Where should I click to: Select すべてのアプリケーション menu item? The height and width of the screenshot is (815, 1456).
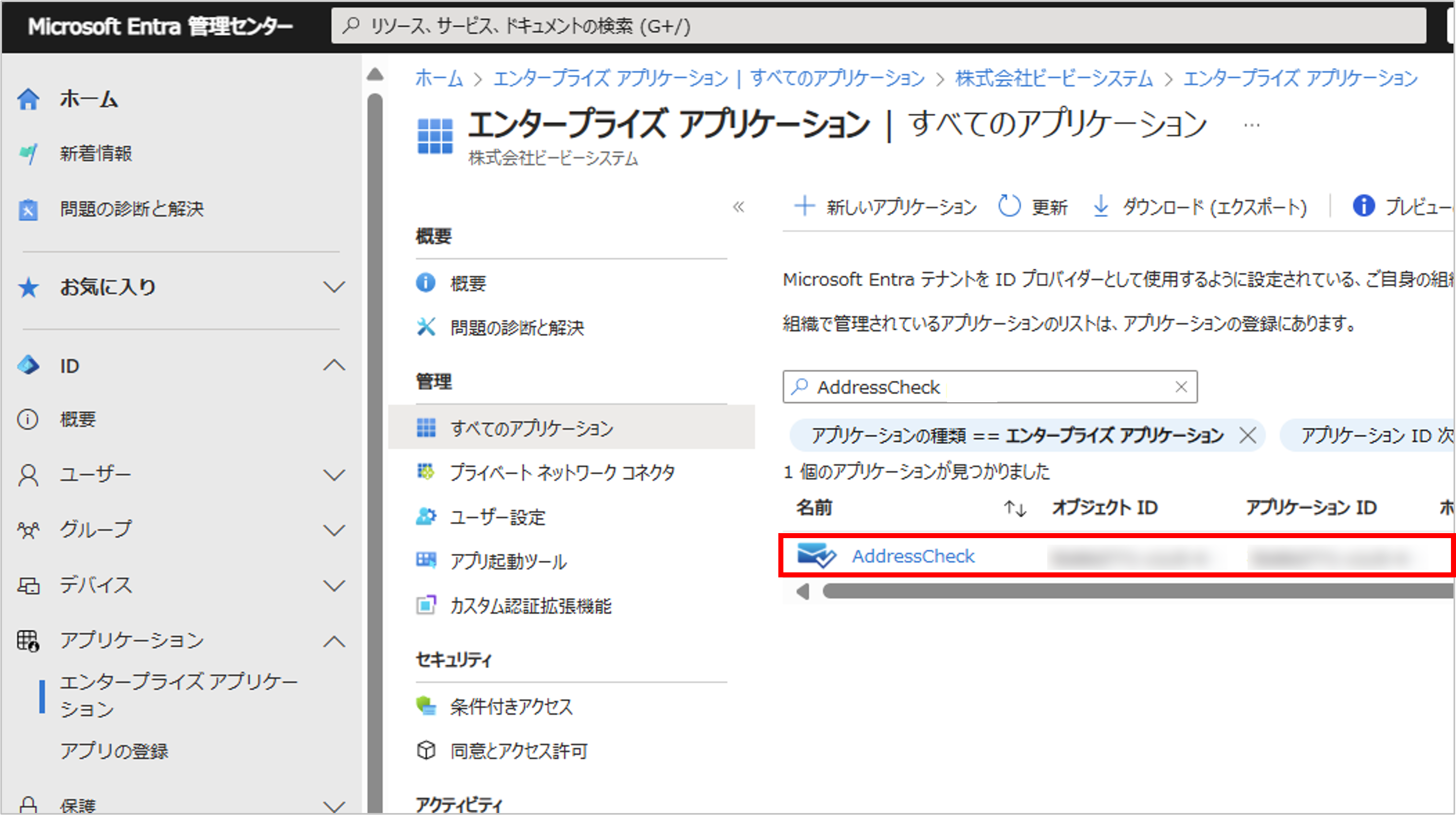[x=531, y=428]
